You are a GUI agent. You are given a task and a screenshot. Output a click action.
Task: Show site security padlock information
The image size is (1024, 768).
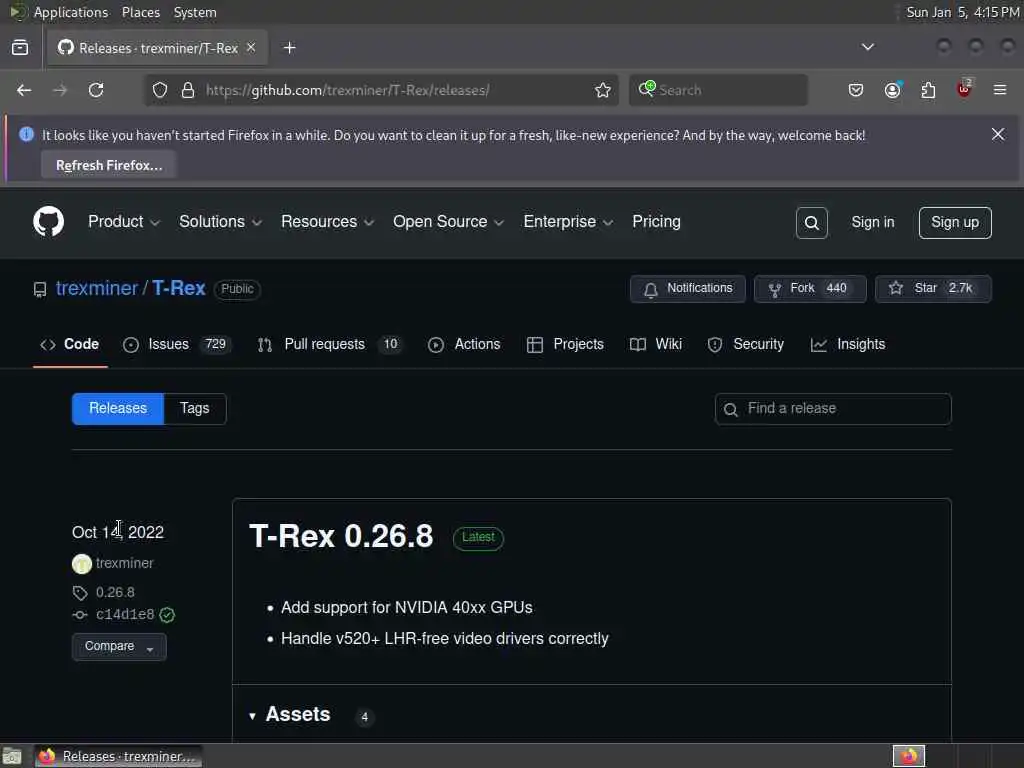[x=188, y=90]
